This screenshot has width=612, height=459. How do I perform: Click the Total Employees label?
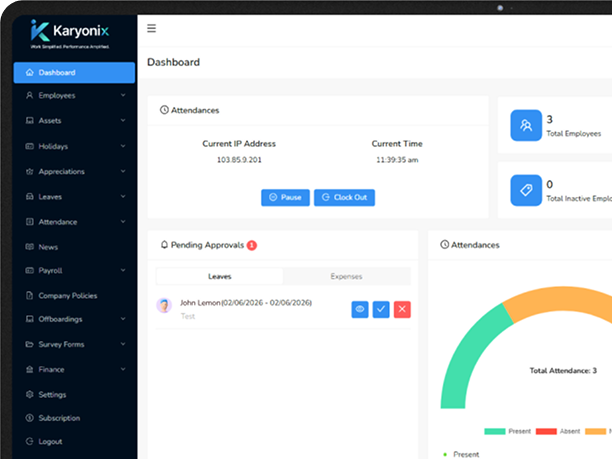coord(574,133)
